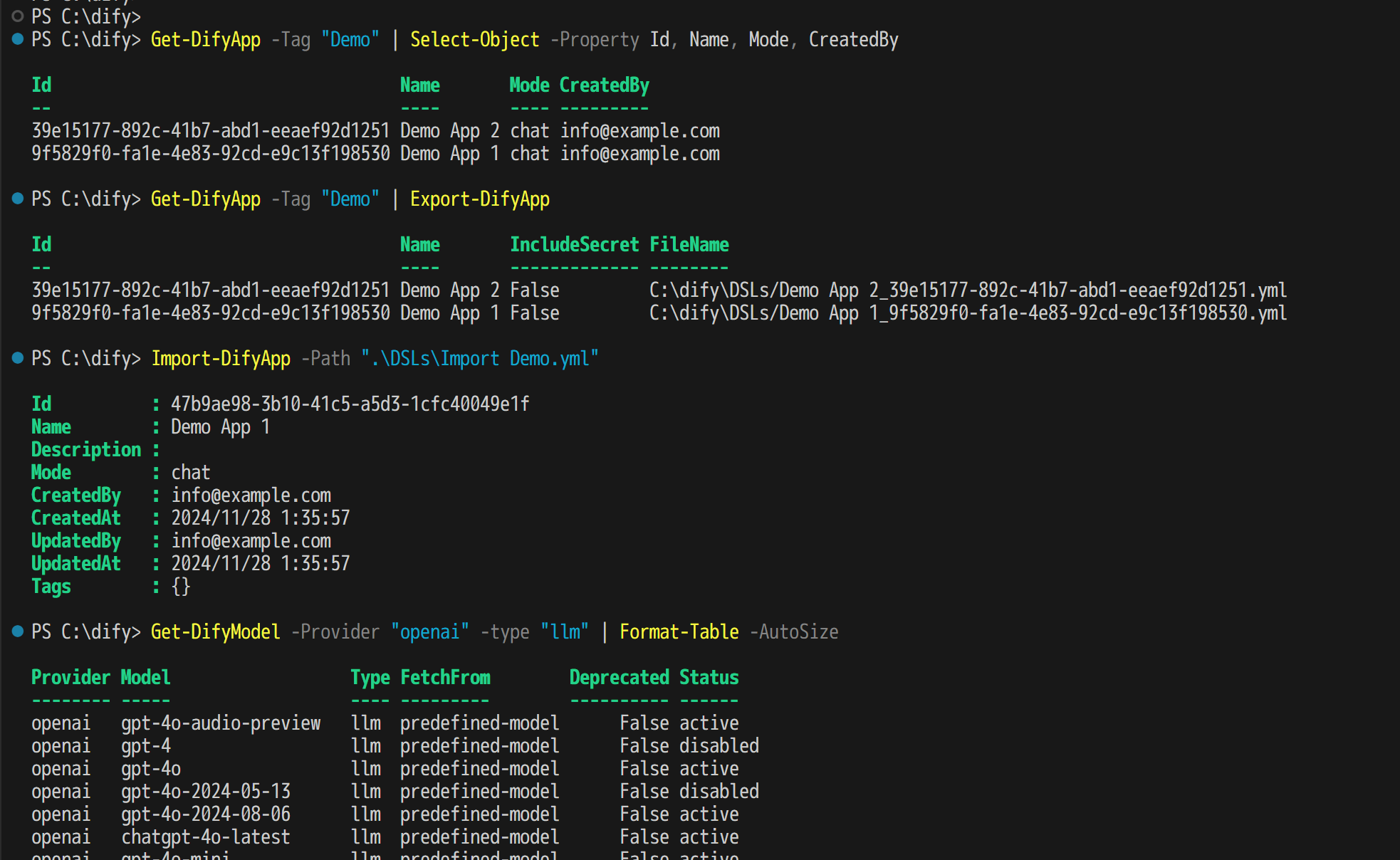Click the info@example.com CreatedBy address
Image resolution: width=1400 pixels, height=860 pixels.
click(x=251, y=495)
